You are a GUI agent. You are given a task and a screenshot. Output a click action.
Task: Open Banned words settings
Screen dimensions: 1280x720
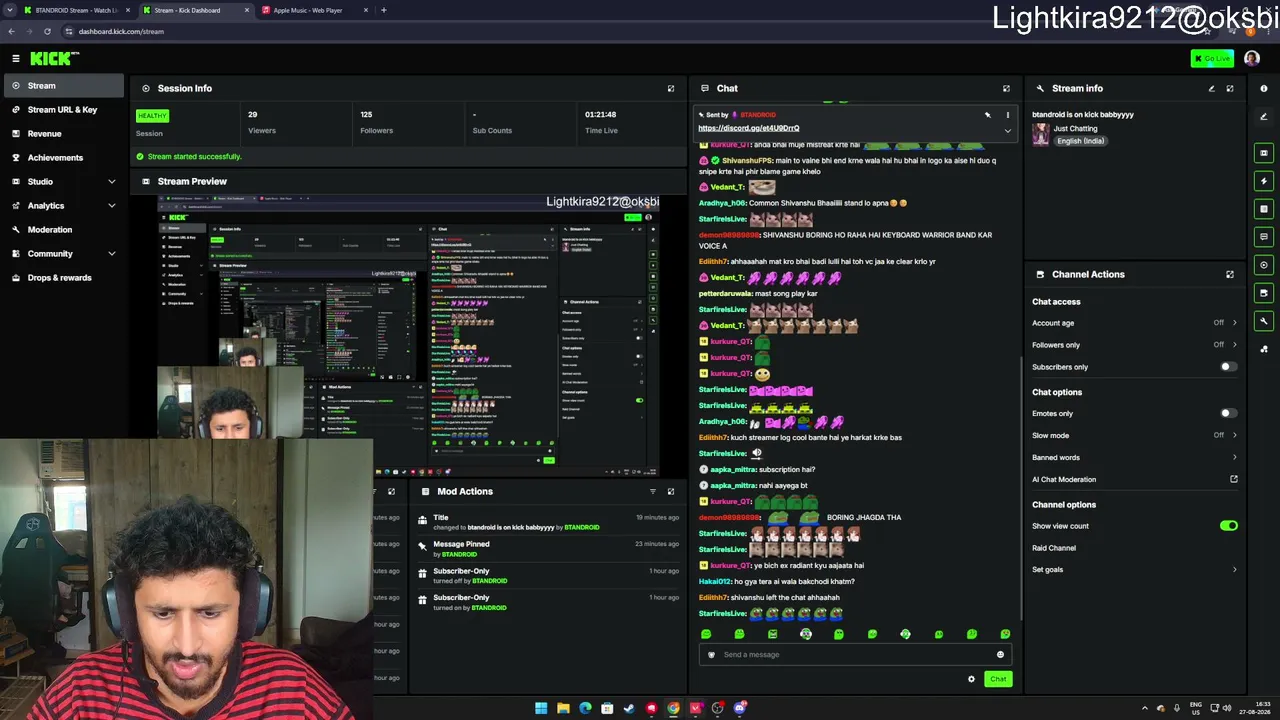click(1134, 457)
